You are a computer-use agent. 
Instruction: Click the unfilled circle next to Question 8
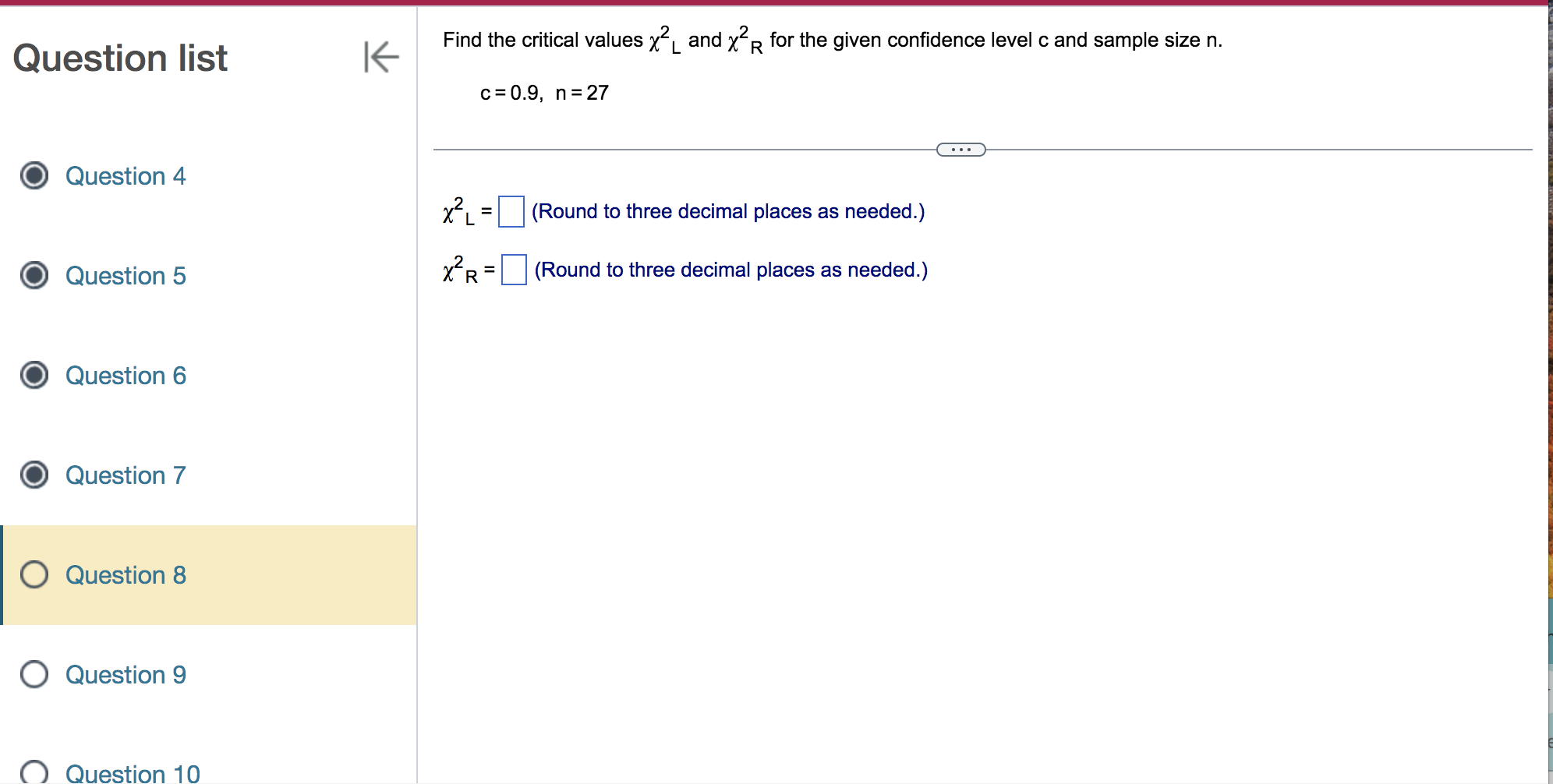pyautogui.click(x=34, y=575)
